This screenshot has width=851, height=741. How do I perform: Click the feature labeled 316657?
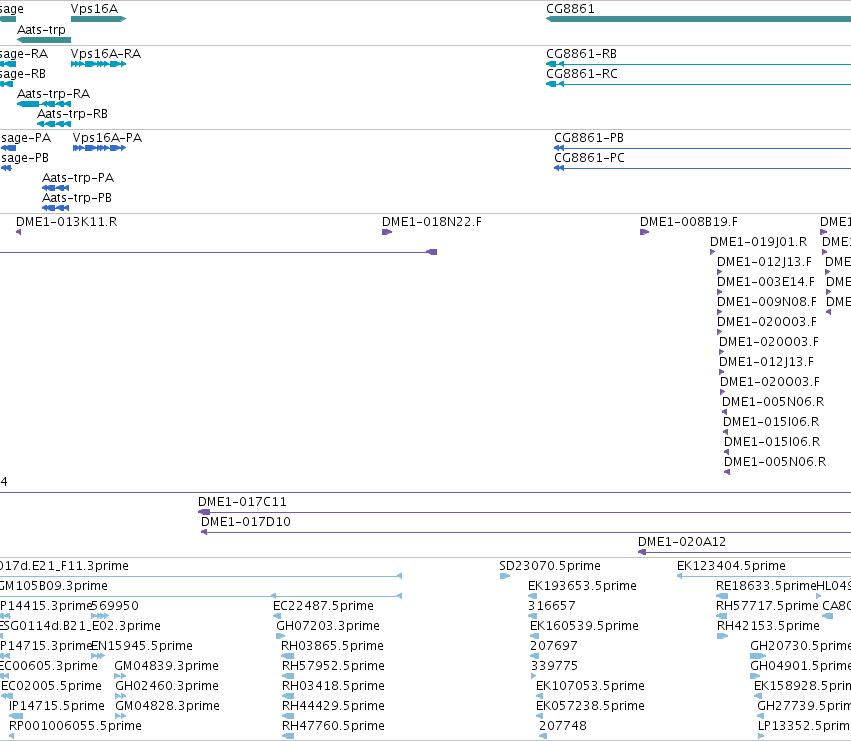click(551, 606)
